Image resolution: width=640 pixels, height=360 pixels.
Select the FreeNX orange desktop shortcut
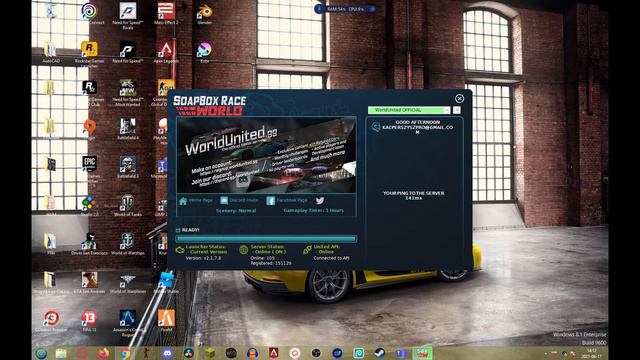pyautogui.click(x=166, y=320)
